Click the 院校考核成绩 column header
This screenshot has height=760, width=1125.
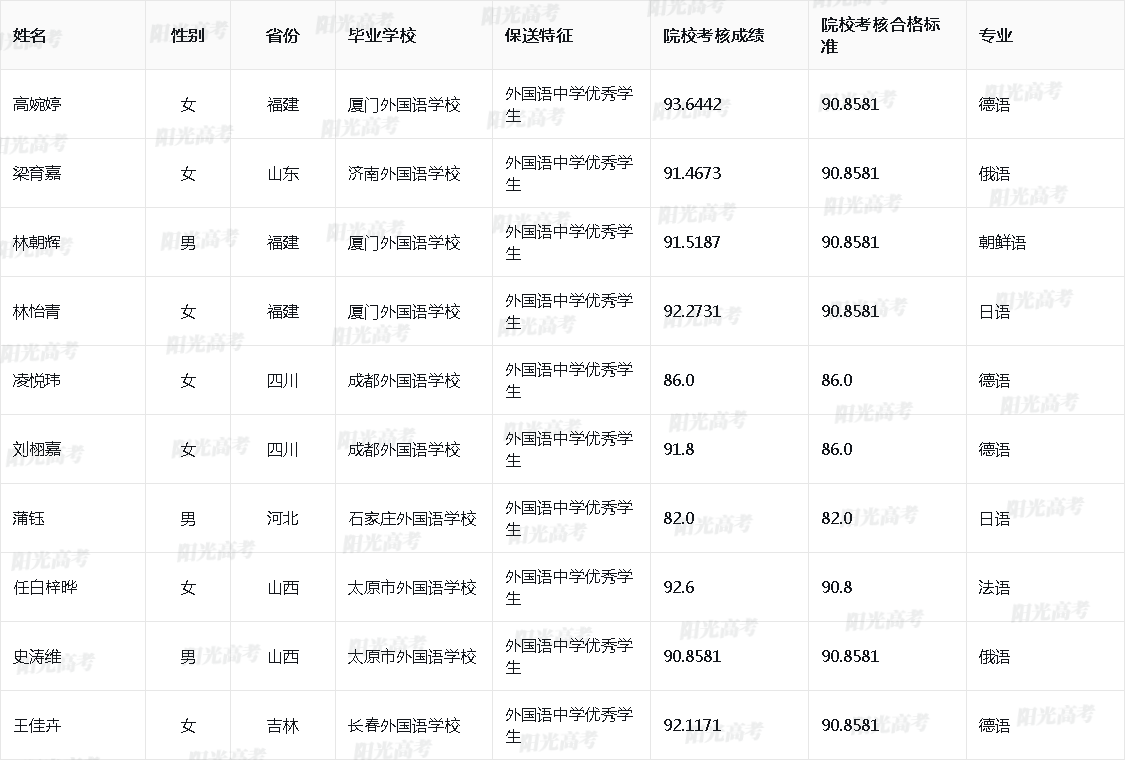pos(714,35)
